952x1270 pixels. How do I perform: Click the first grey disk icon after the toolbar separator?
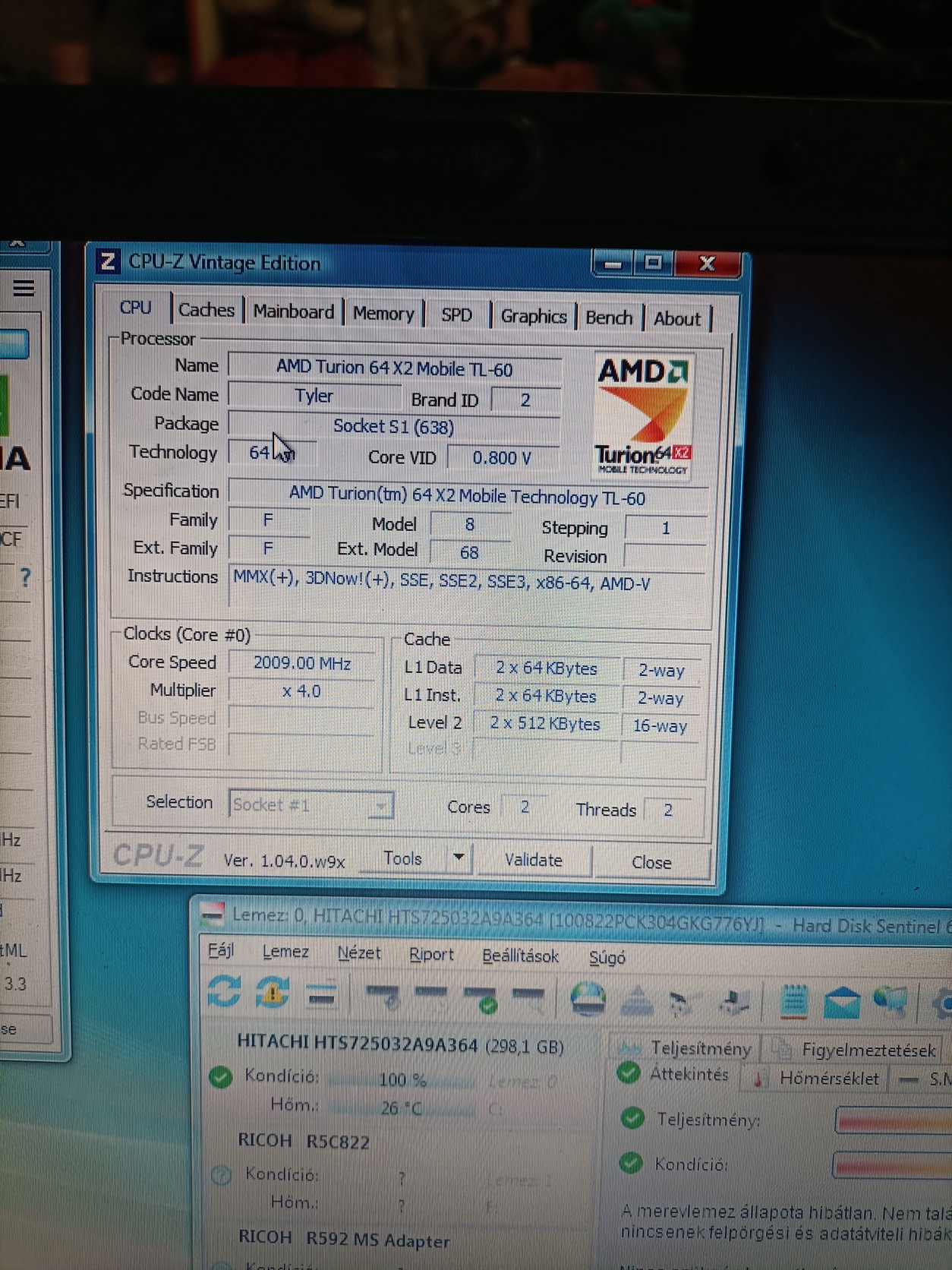382,995
